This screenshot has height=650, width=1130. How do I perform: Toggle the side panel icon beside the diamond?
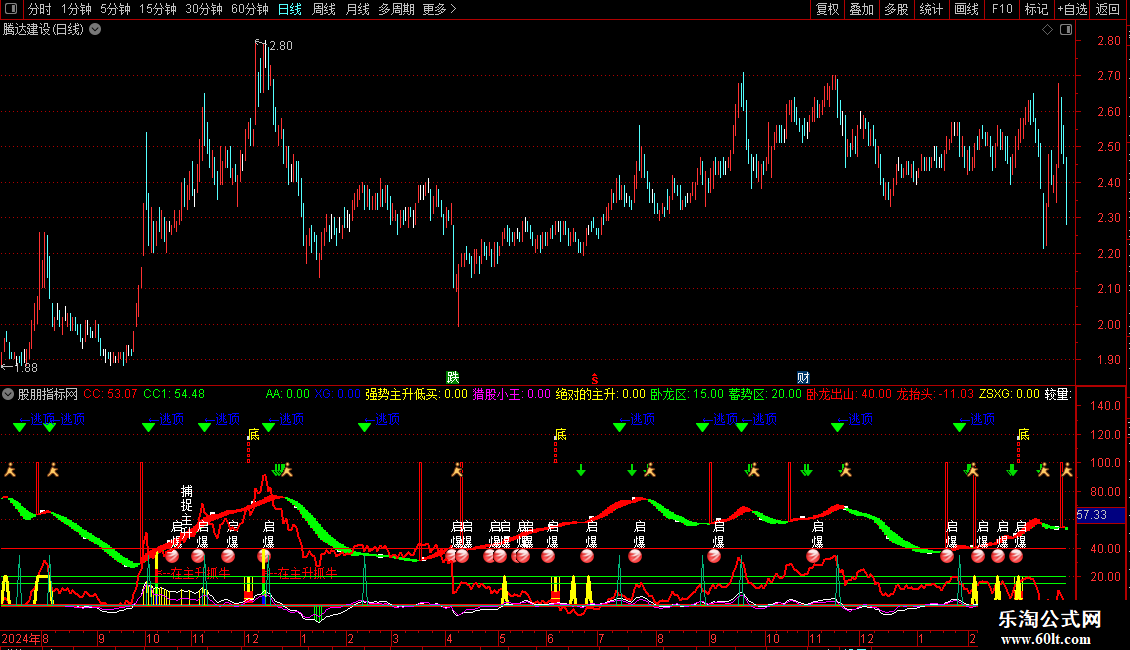coord(1064,30)
